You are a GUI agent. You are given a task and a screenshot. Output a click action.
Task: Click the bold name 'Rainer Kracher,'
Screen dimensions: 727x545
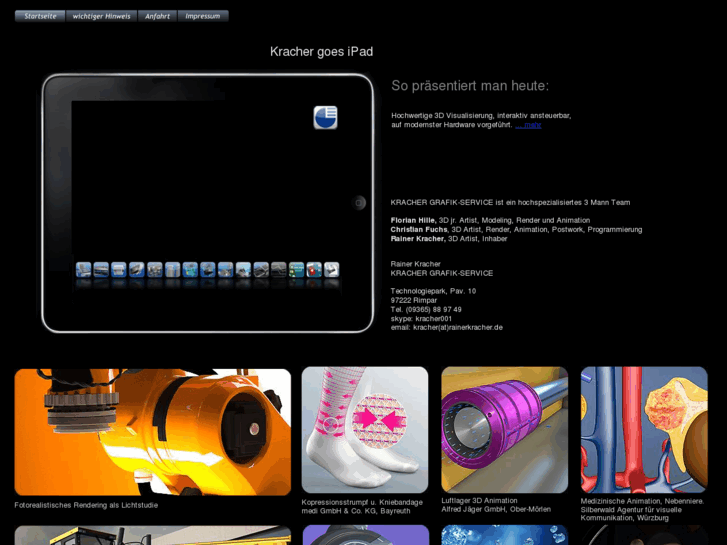point(418,239)
